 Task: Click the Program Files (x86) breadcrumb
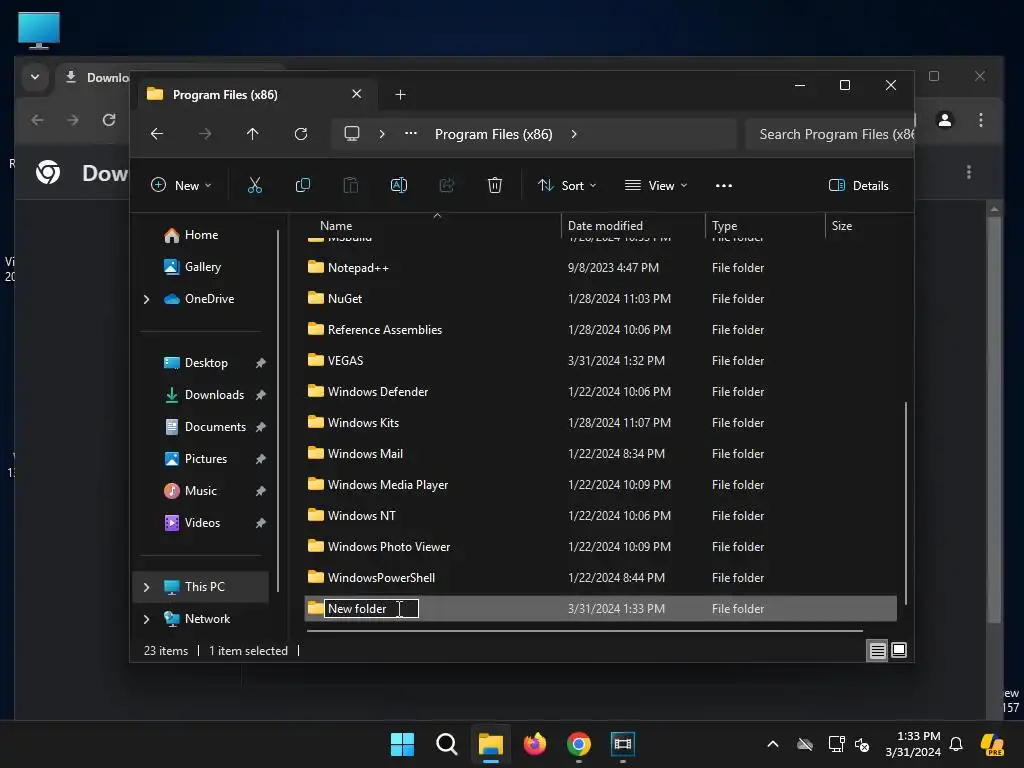(493, 134)
